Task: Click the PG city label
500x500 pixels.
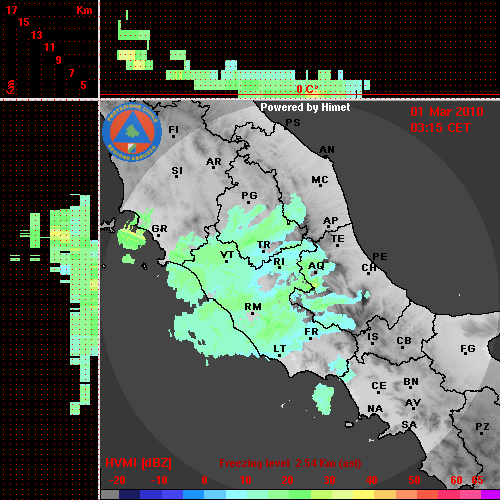Action: tap(249, 195)
